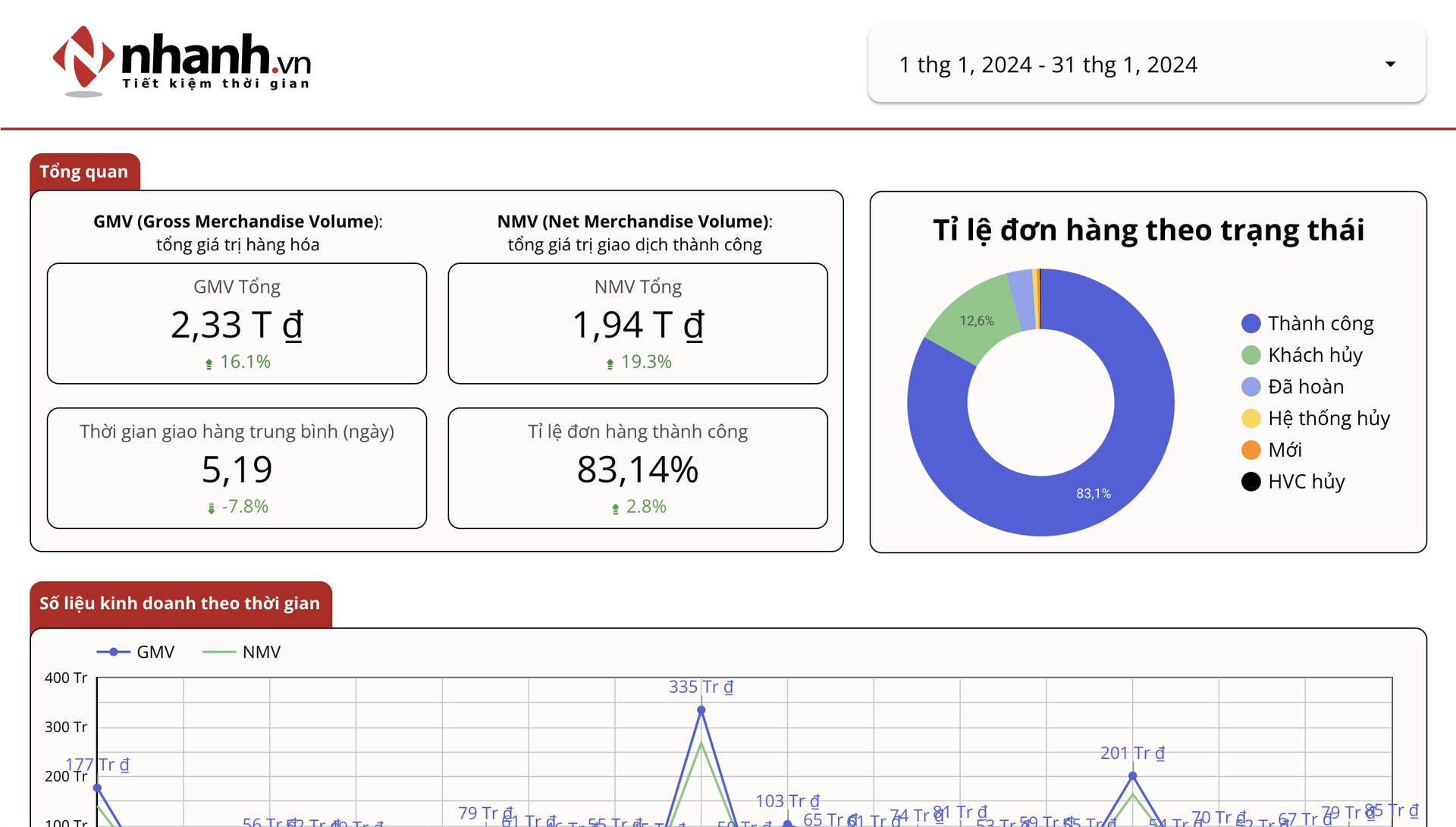Toggle the GMV series in chart legend

[136, 652]
